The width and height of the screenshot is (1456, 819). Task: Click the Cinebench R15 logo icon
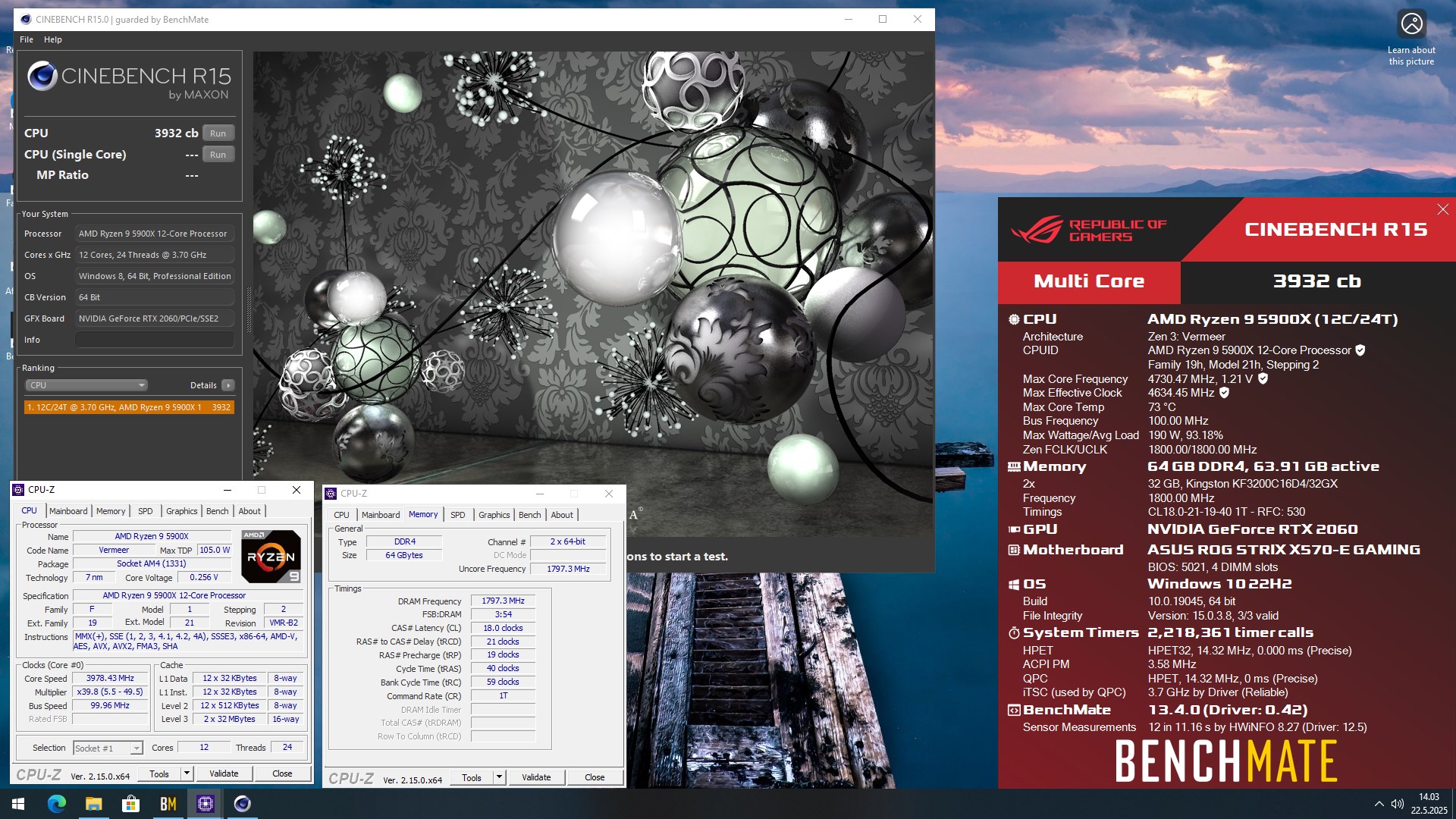point(42,77)
